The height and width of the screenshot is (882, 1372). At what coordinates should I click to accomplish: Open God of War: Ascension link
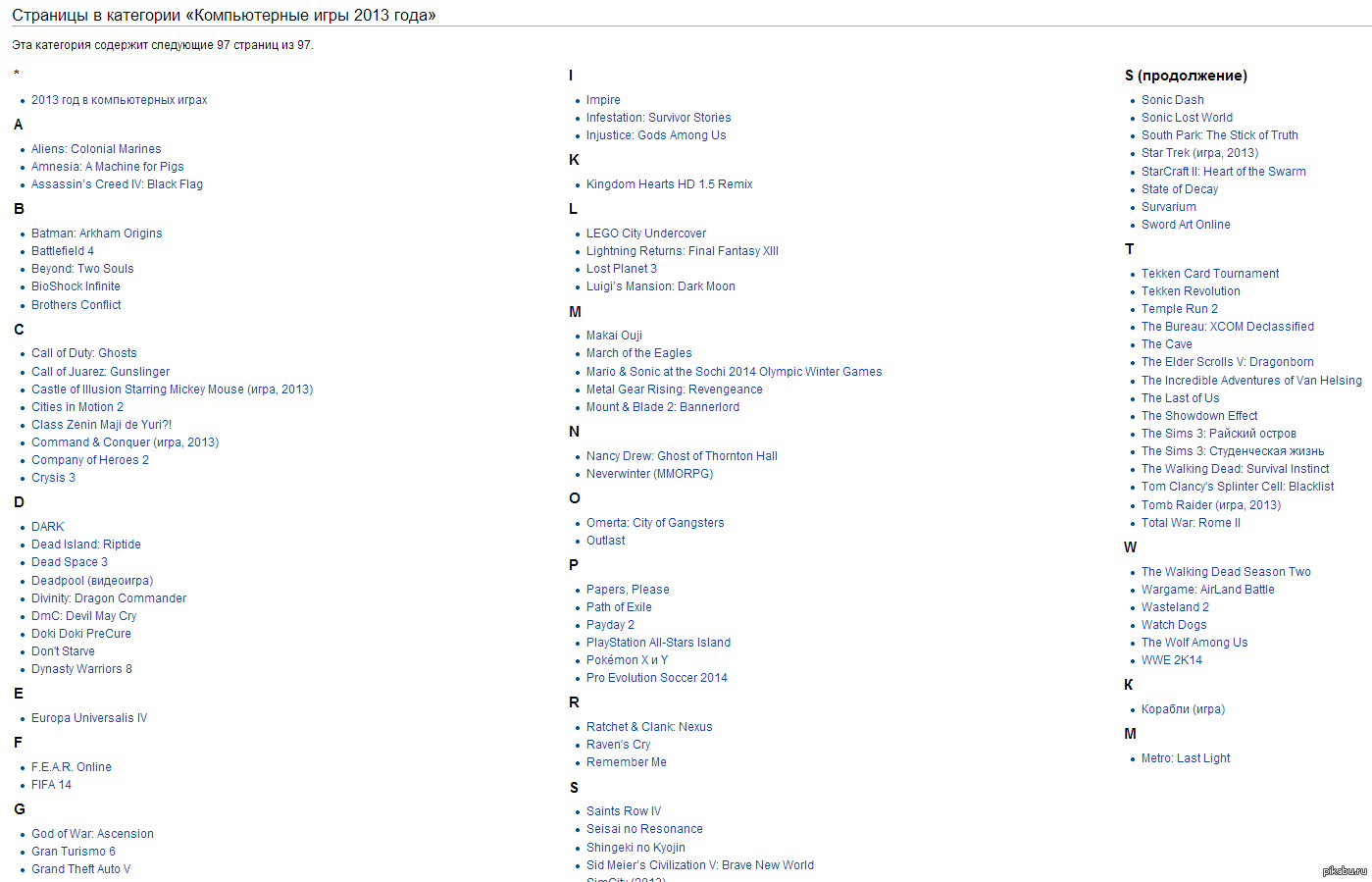[x=92, y=834]
